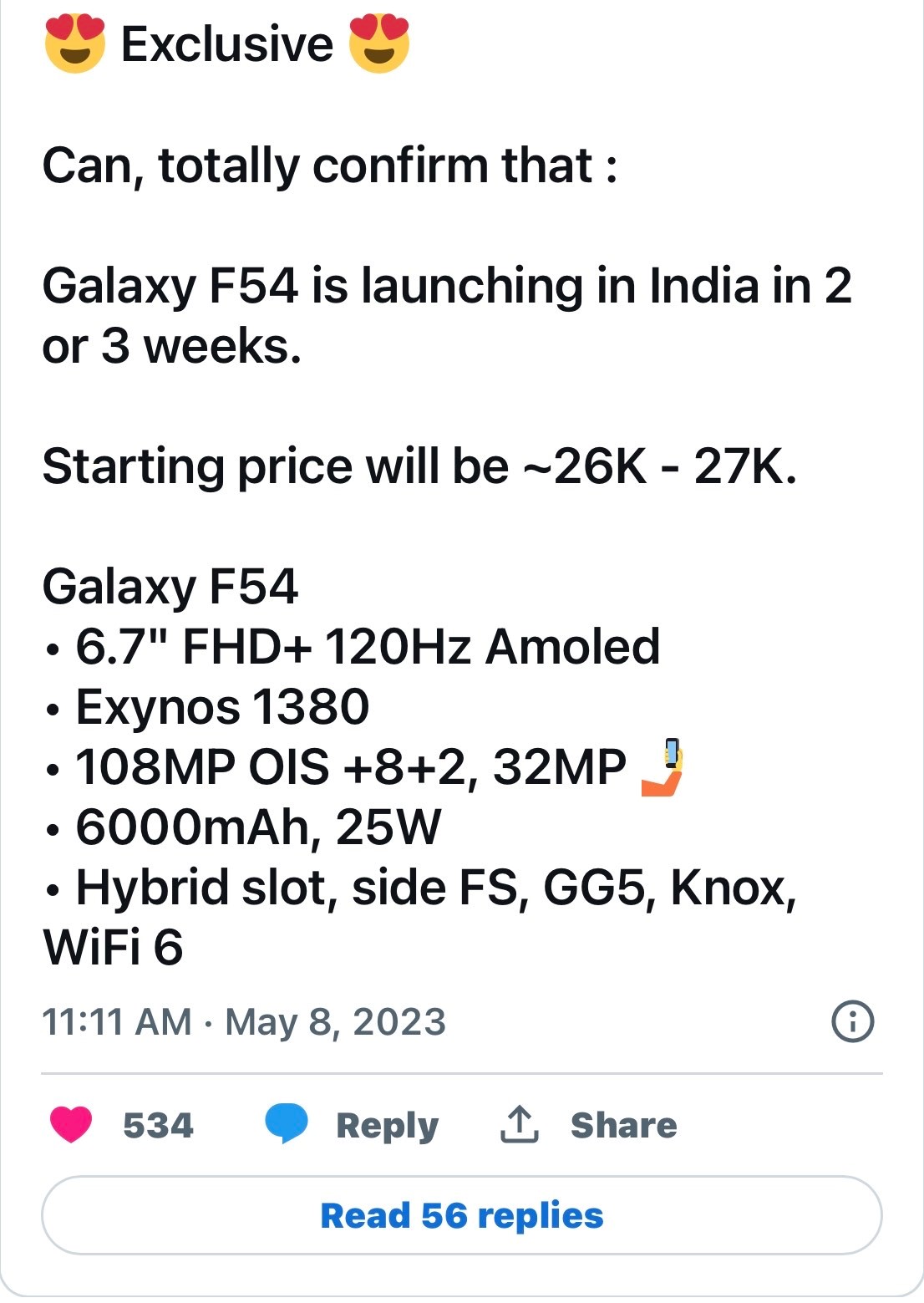Click the Share label
Viewport: 924px width, 1303px height.
pyautogui.click(x=623, y=1125)
